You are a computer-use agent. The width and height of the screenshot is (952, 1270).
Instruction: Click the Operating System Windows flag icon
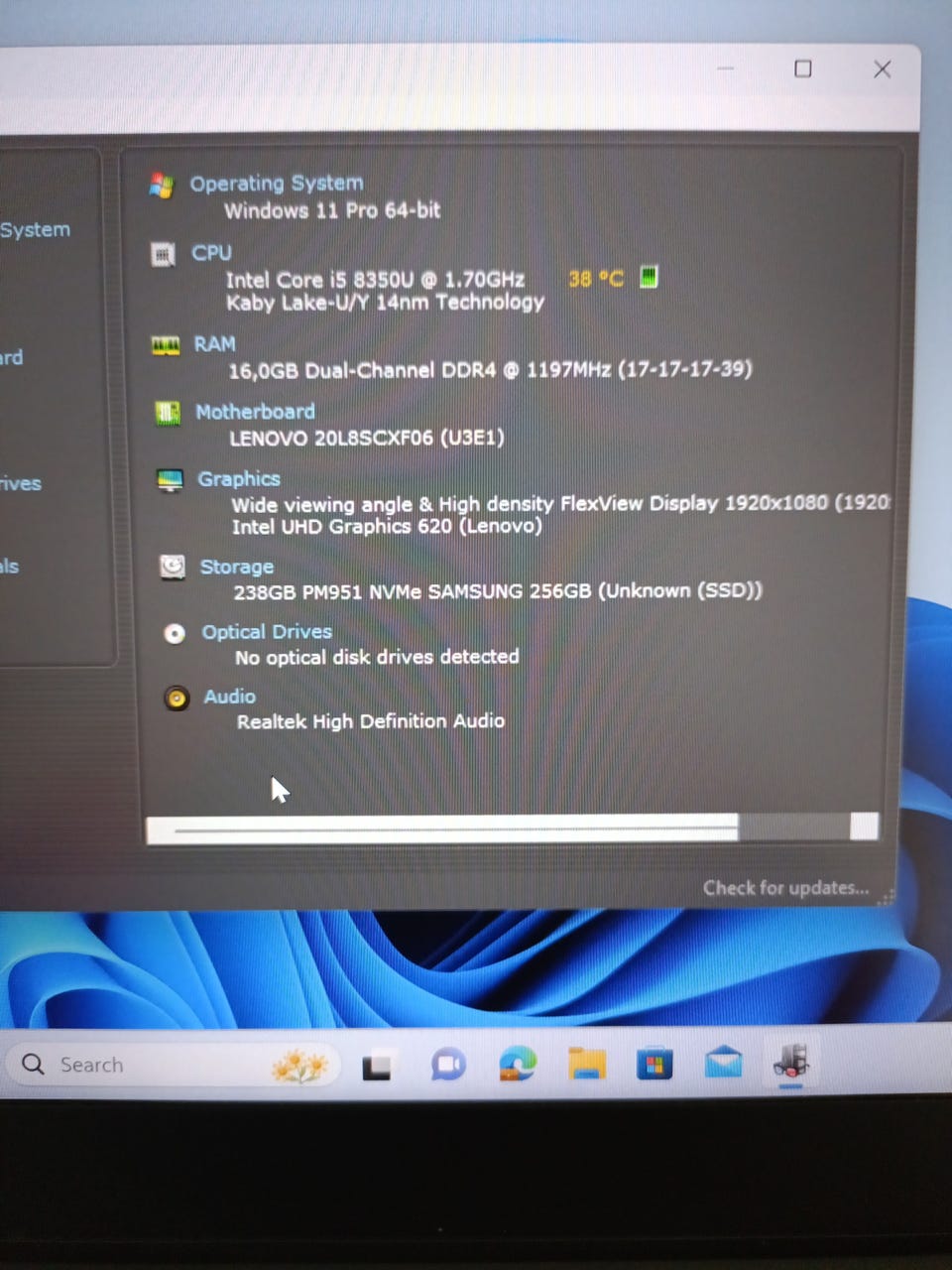click(x=161, y=185)
